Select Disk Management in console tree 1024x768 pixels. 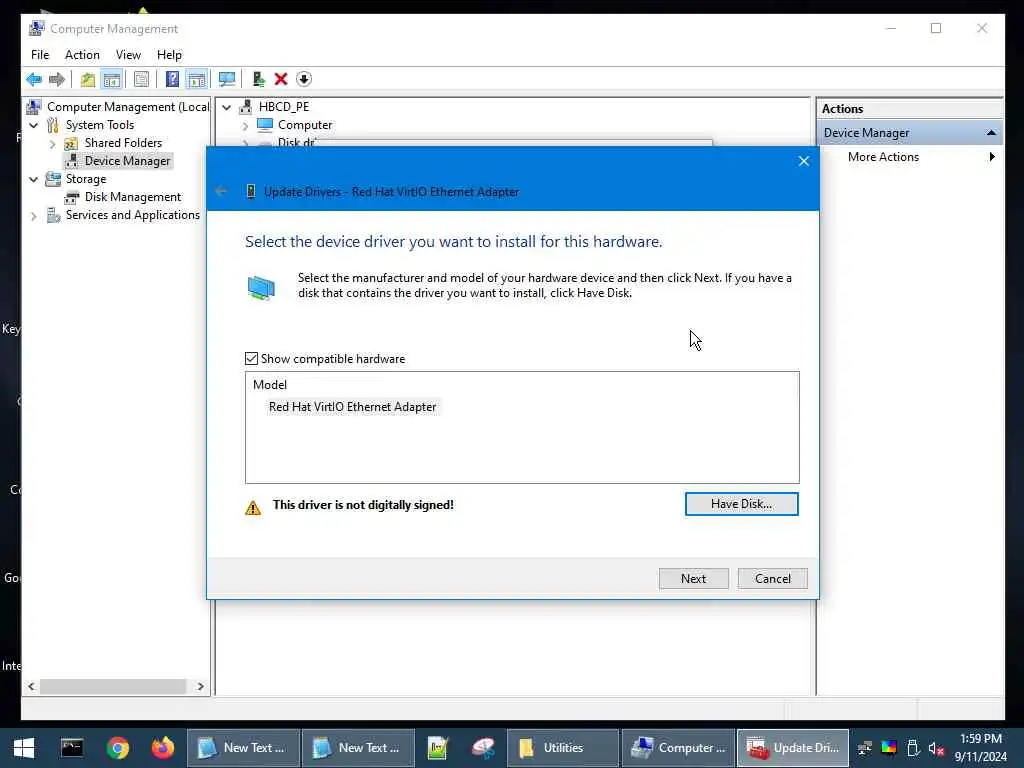pos(133,197)
